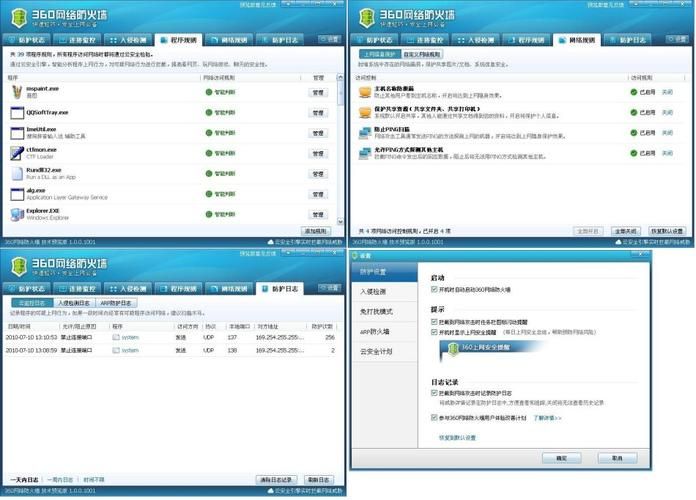Click 确定 button in settings dialog
Image resolution: width=696 pixels, height=500 pixels.
pos(562,458)
